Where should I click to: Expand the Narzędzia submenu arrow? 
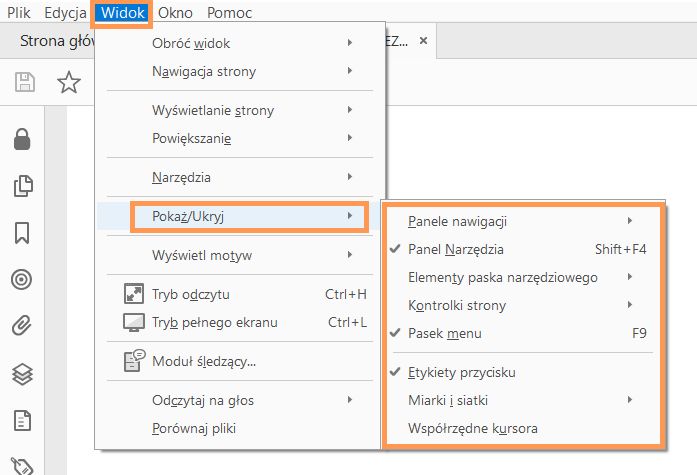coord(350,177)
